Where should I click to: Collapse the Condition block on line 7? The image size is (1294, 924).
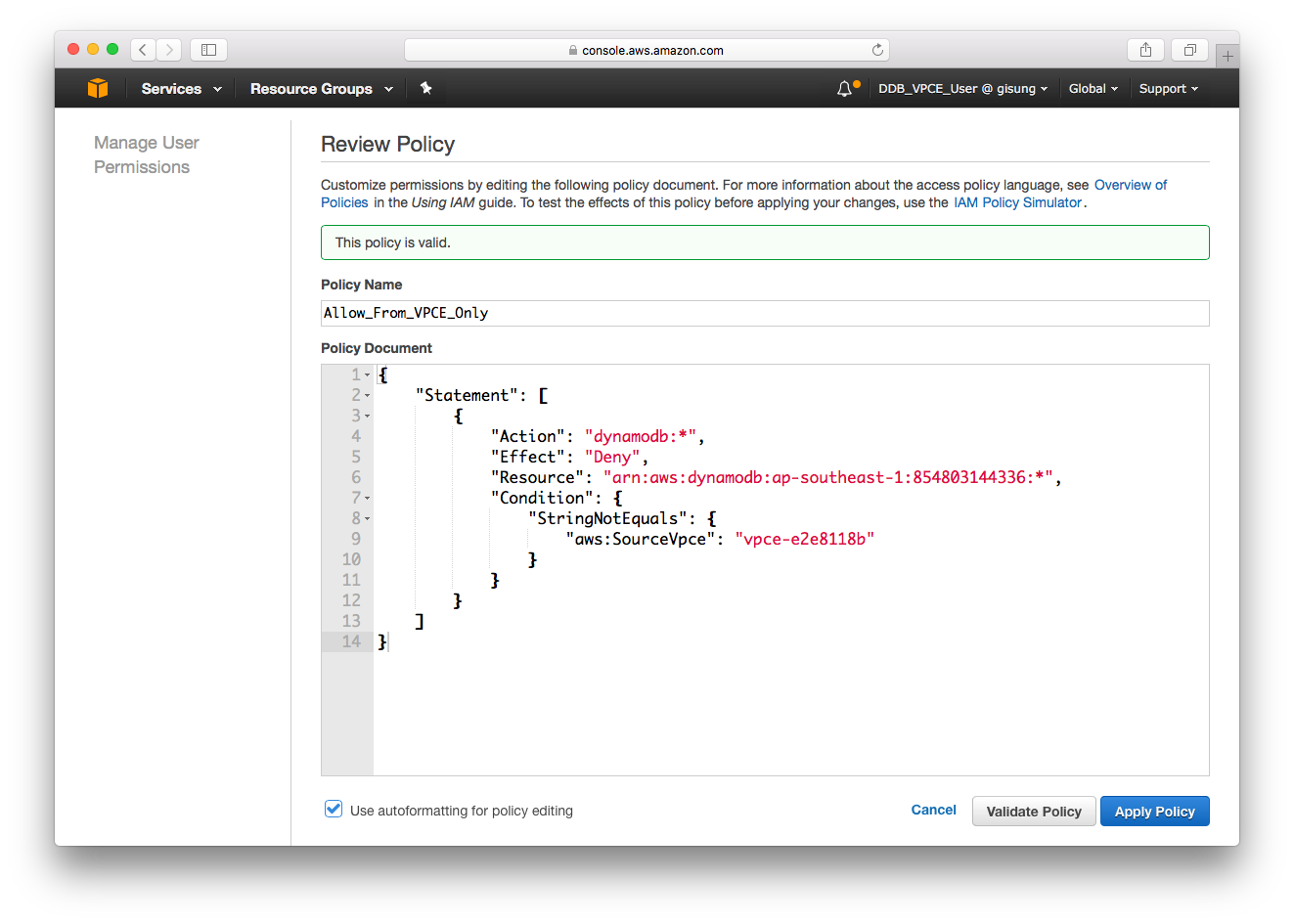(x=365, y=497)
